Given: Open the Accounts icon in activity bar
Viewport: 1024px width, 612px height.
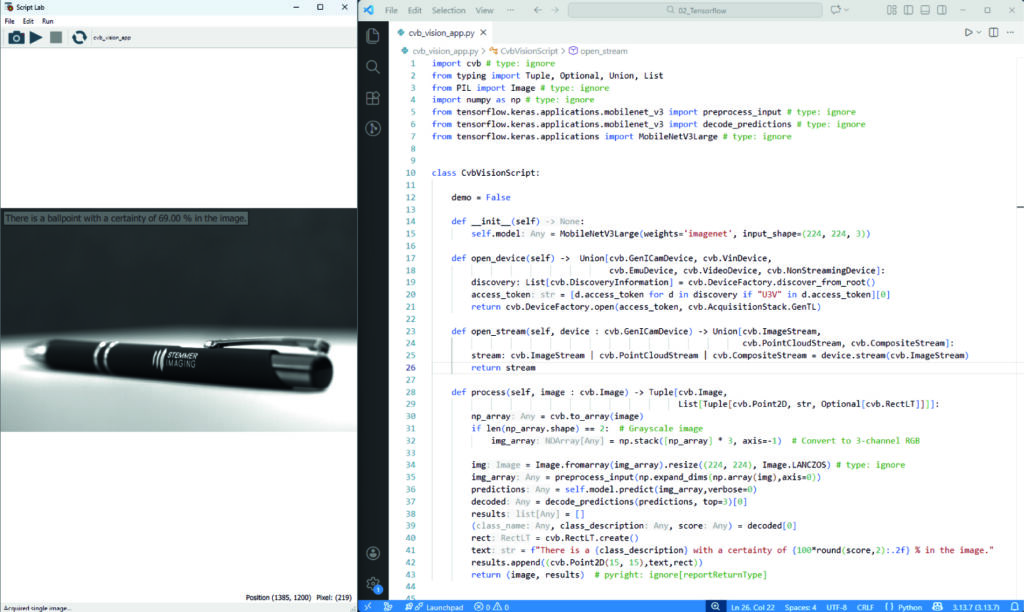Looking at the screenshot, I should 373,553.
